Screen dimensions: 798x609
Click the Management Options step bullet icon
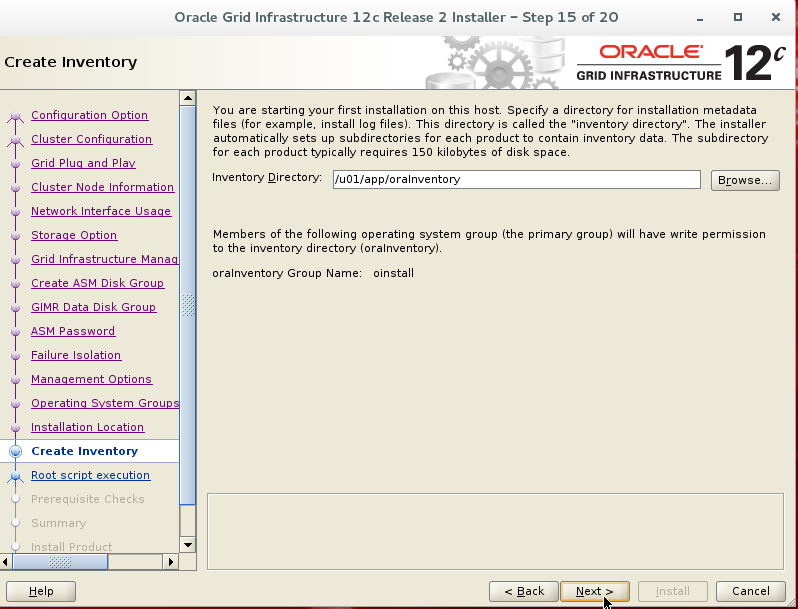click(15, 380)
